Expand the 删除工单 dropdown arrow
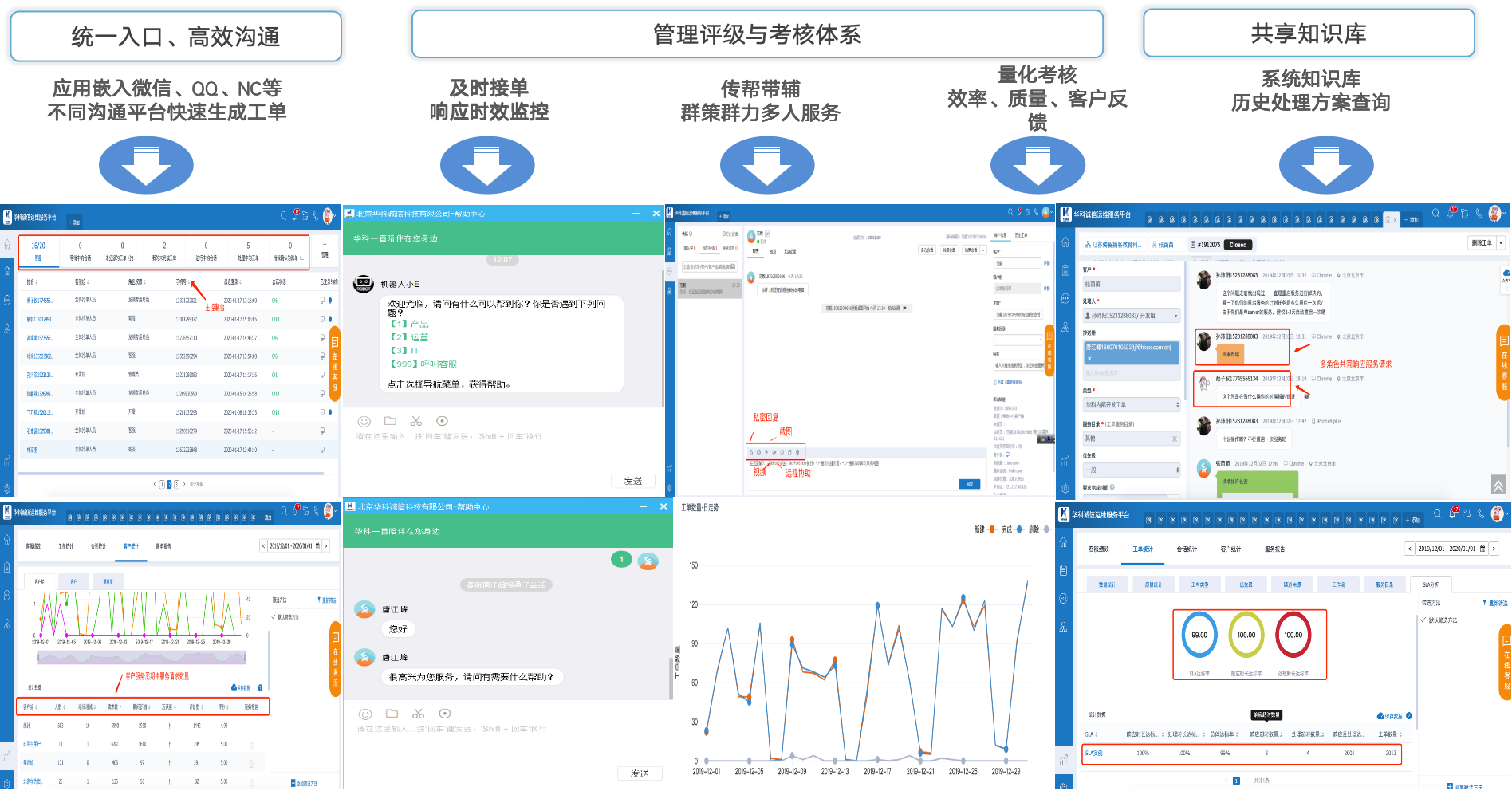 [x=1501, y=243]
